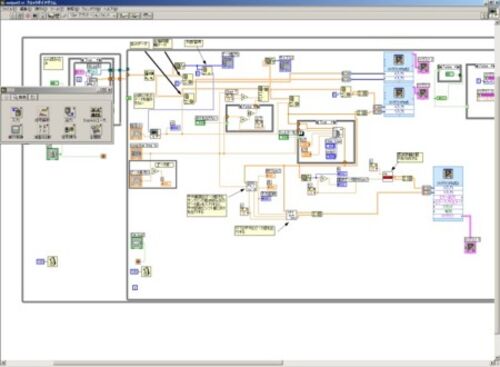Toggle the green boolean terminal inside the leftmost nested frame
This screenshot has height=367, width=500.
[x=54, y=83]
